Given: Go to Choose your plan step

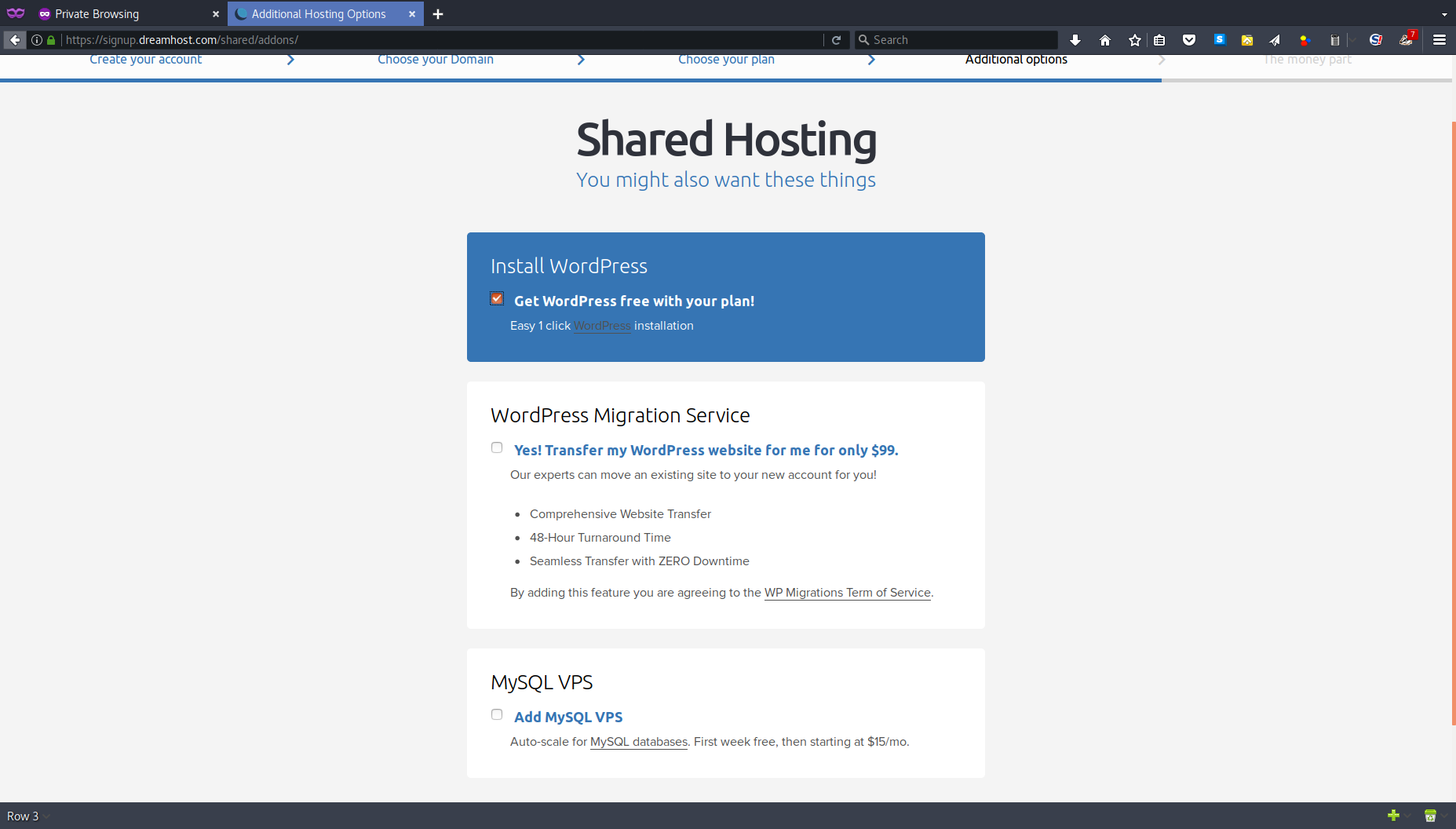Looking at the screenshot, I should pyautogui.click(x=726, y=60).
